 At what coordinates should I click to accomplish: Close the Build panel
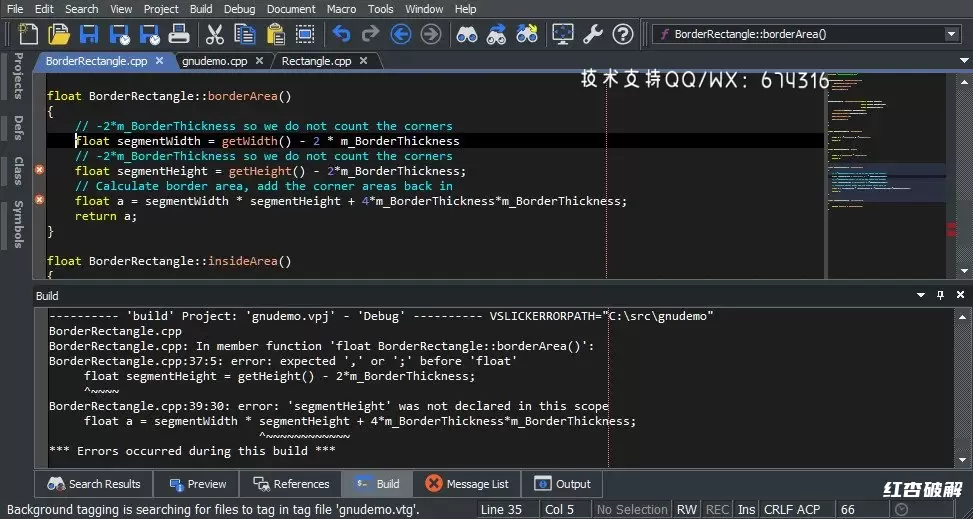(x=960, y=295)
